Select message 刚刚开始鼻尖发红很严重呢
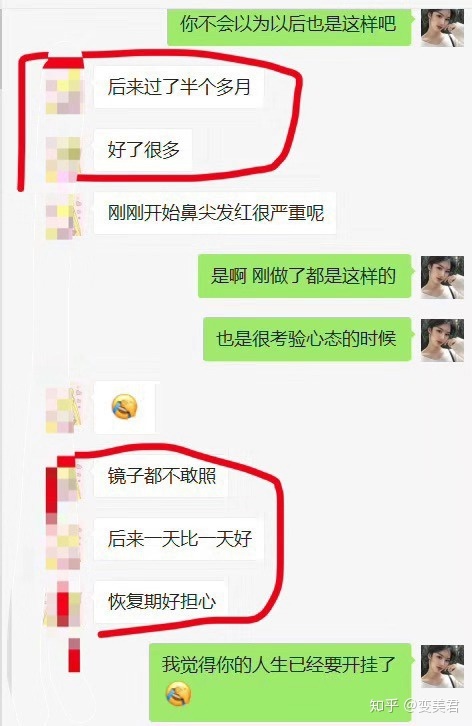472x726 pixels. coord(215,213)
